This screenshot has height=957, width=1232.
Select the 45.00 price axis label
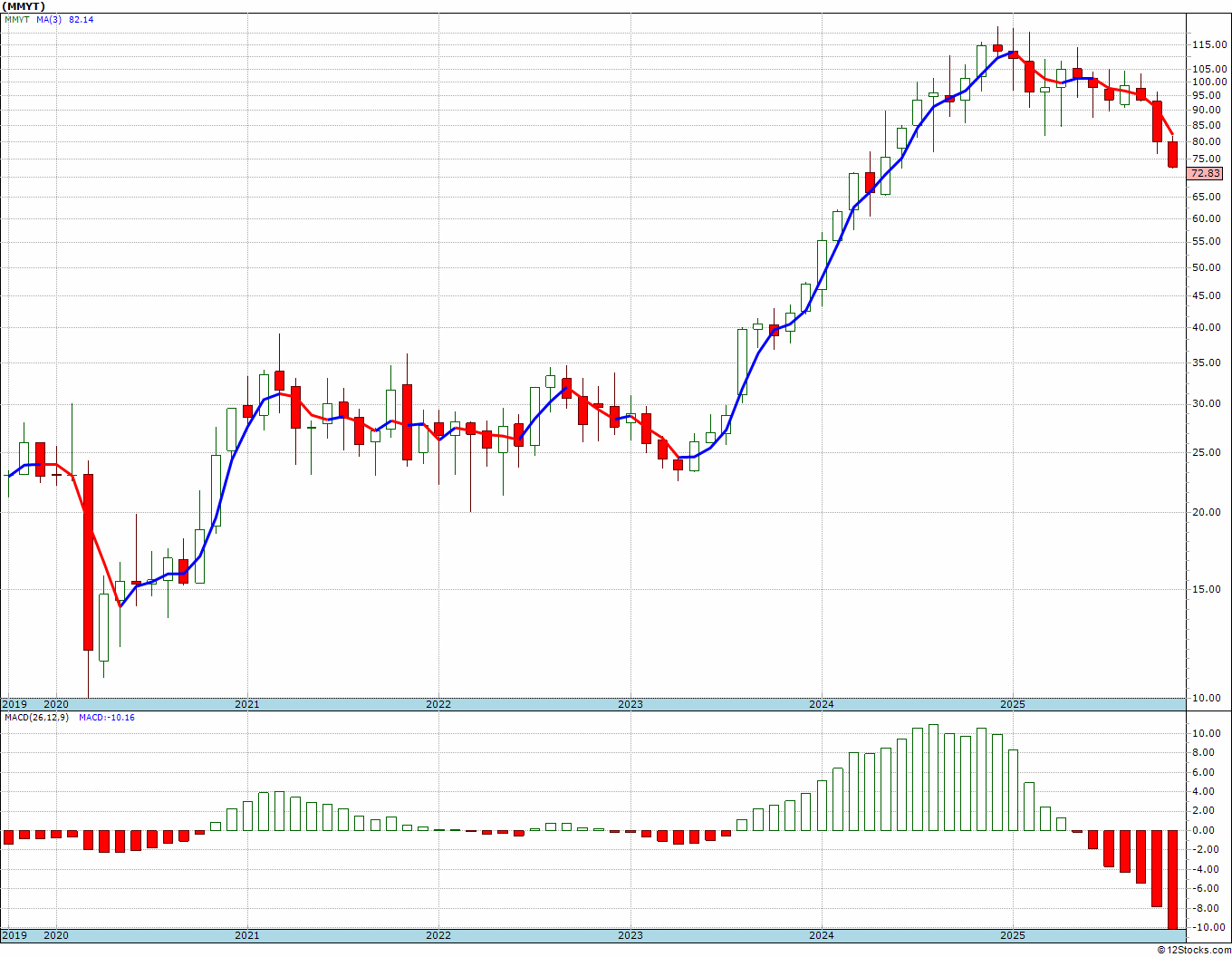1207,295
